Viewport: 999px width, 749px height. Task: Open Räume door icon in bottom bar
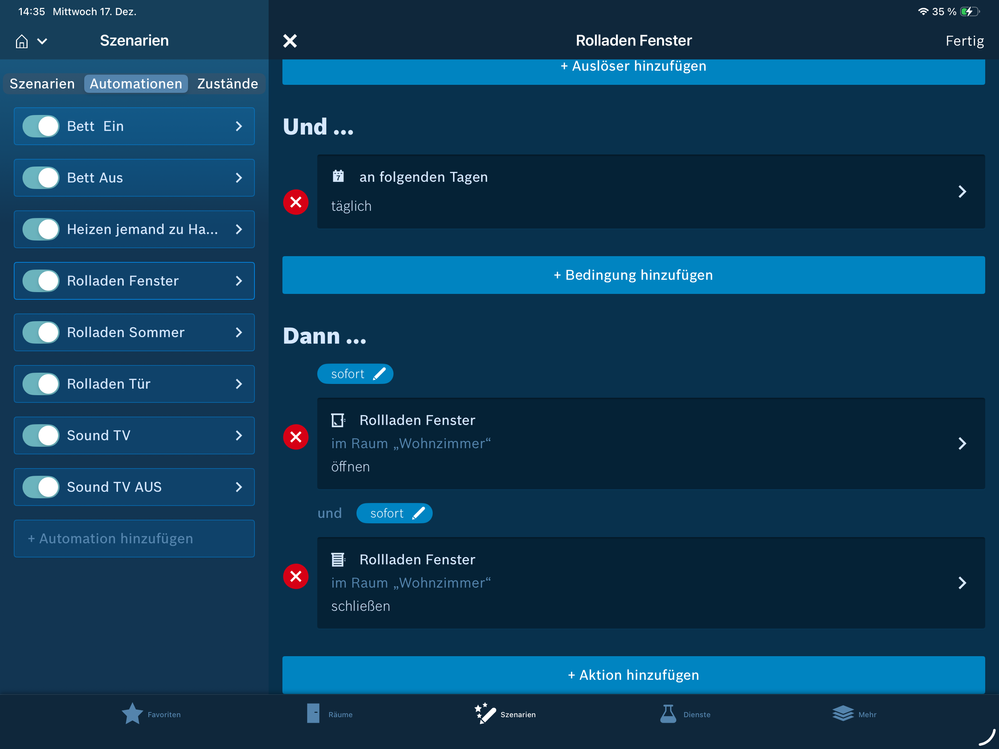coord(313,713)
